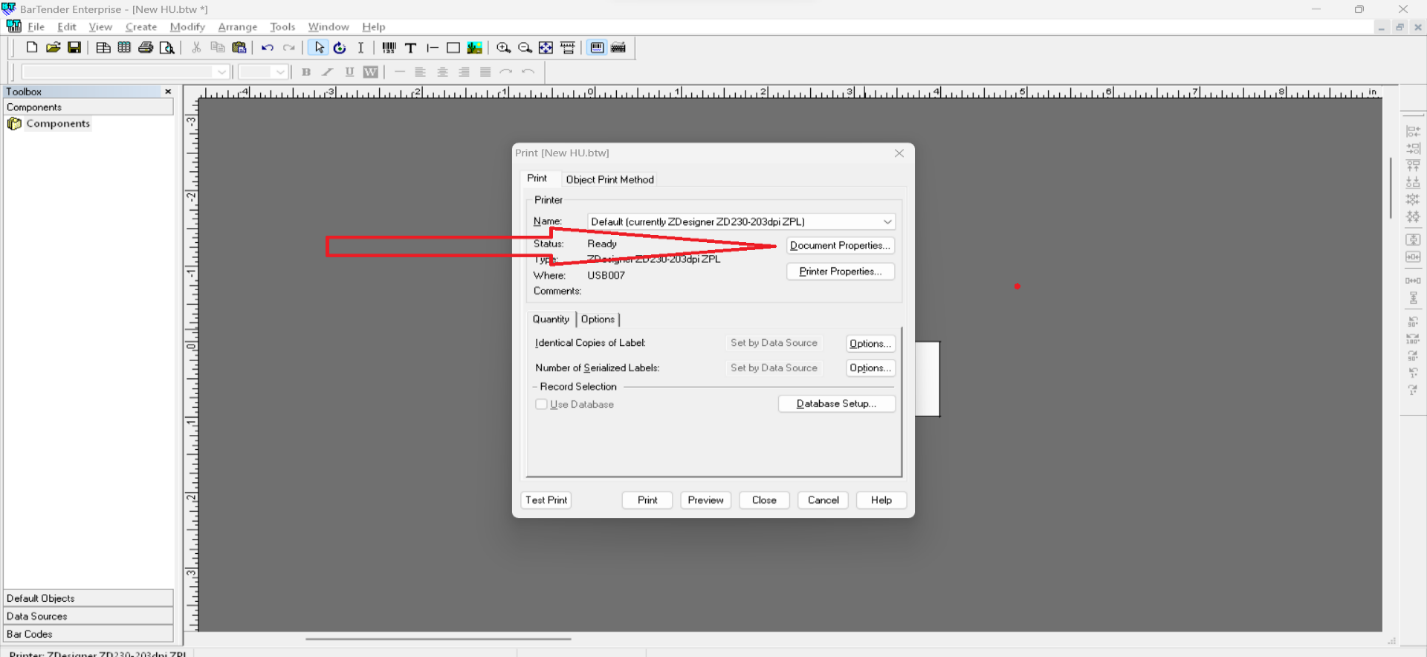The height and width of the screenshot is (657, 1427).
Task: Click Printer Properties button
Action: pyautogui.click(x=840, y=271)
